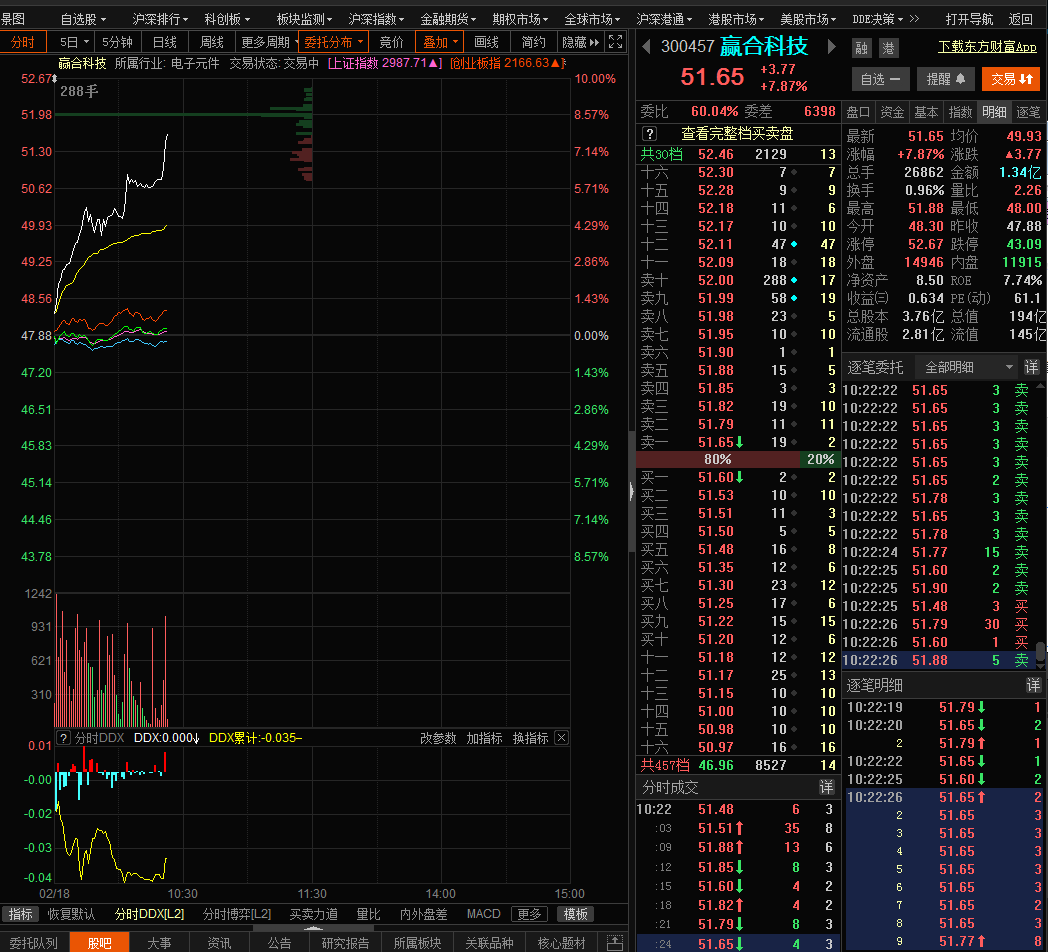Switch to the 周线 weekly chart
The width and height of the screenshot is (1048, 952).
(212, 42)
